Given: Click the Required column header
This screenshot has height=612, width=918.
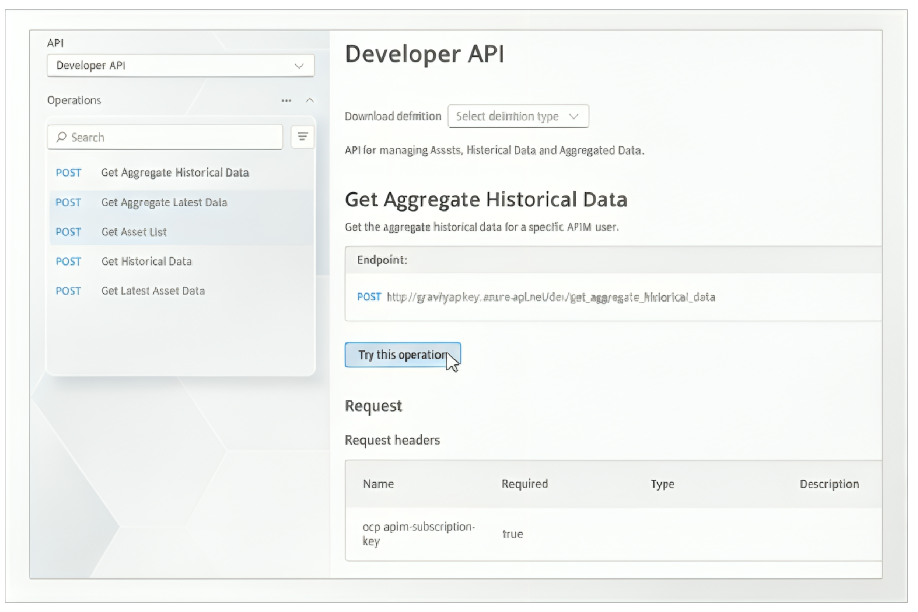Looking at the screenshot, I should point(524,484).
